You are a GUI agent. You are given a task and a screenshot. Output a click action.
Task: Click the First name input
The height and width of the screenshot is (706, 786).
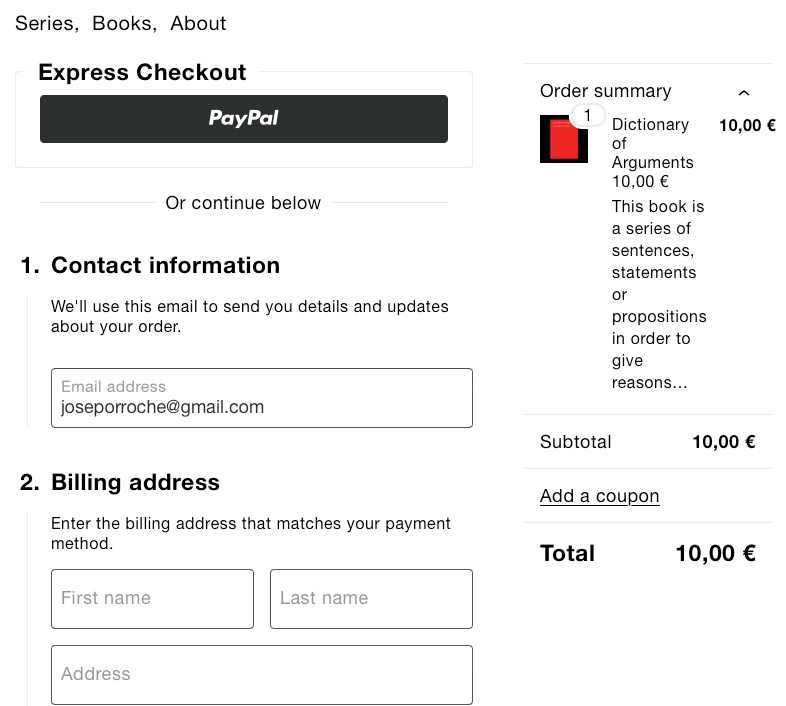(x=152, y=599)
